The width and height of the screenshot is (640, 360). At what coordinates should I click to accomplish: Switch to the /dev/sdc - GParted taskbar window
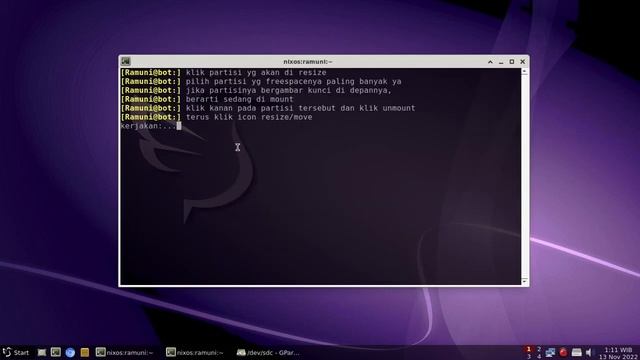[x=268, y=352]
